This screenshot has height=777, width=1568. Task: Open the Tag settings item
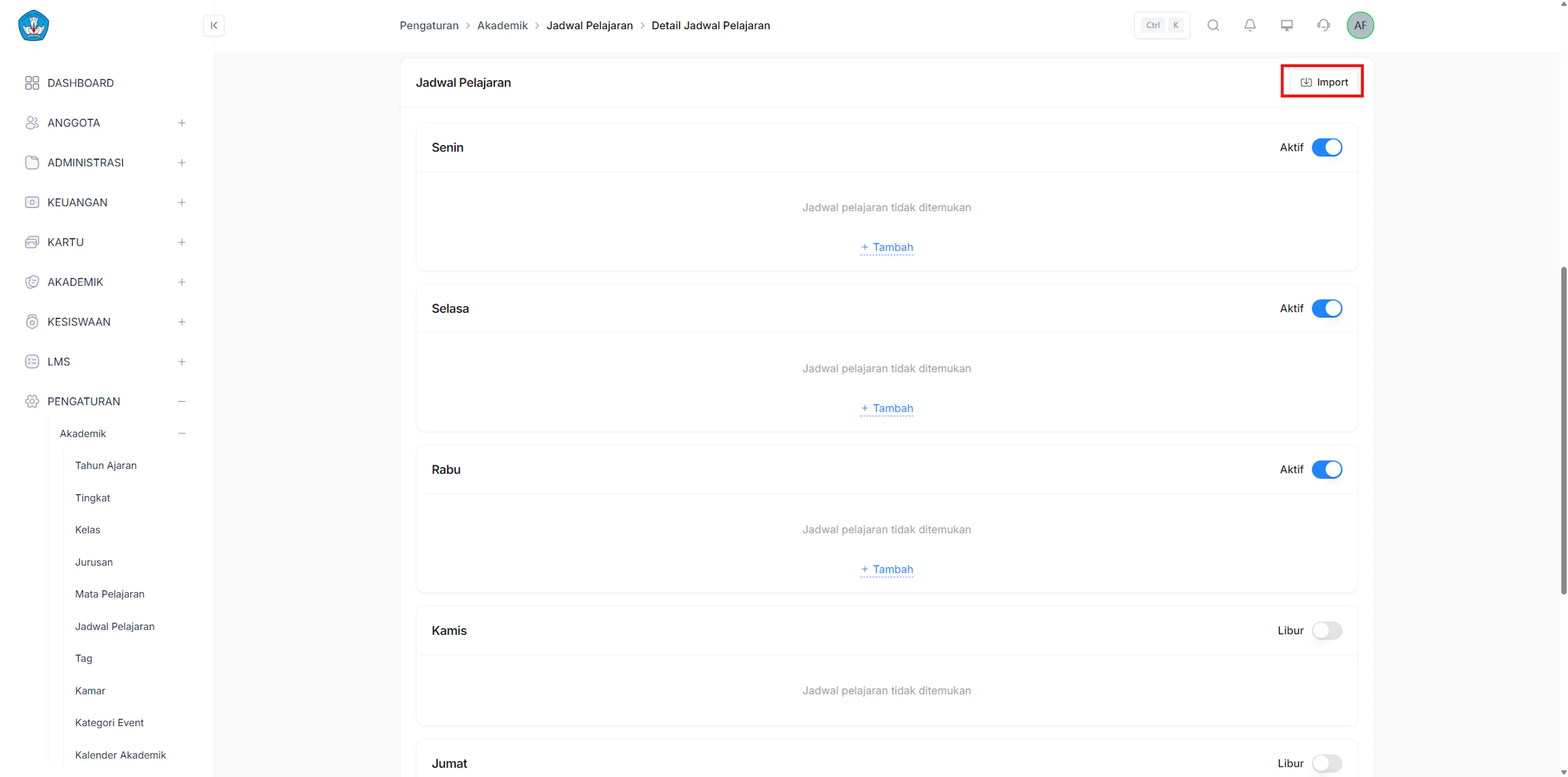(x=83, y=658)
